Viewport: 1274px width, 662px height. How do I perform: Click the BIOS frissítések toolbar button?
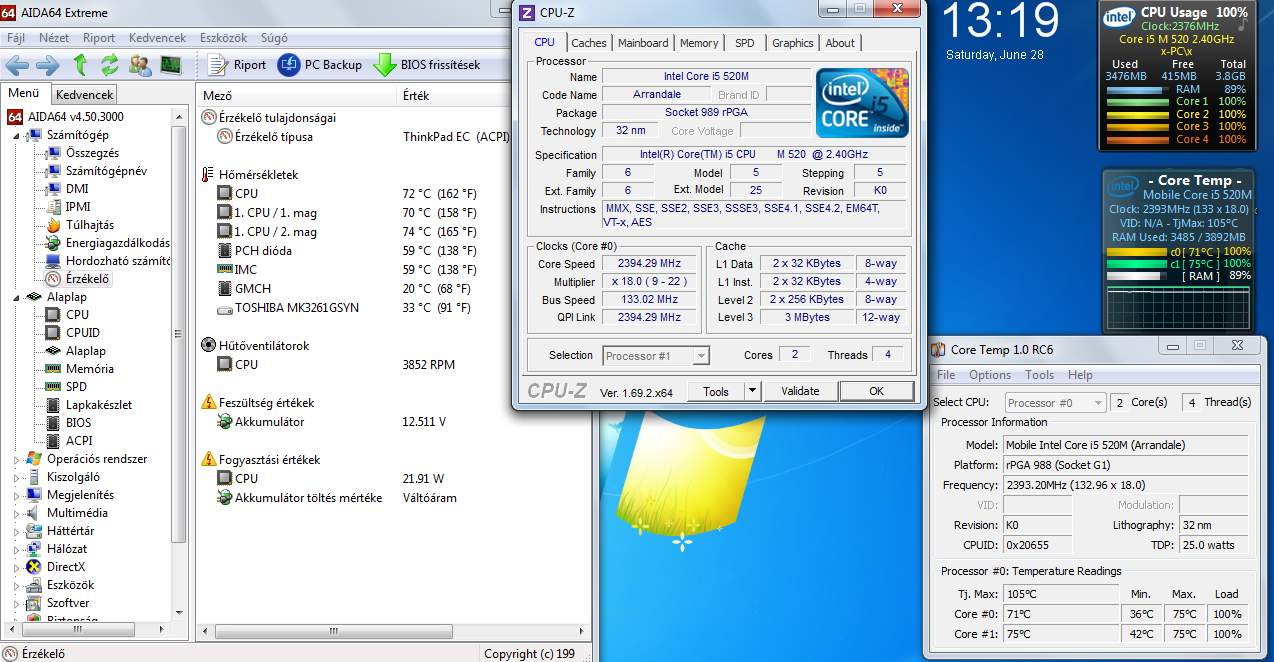pyautogui.click(x=427, y=65)
